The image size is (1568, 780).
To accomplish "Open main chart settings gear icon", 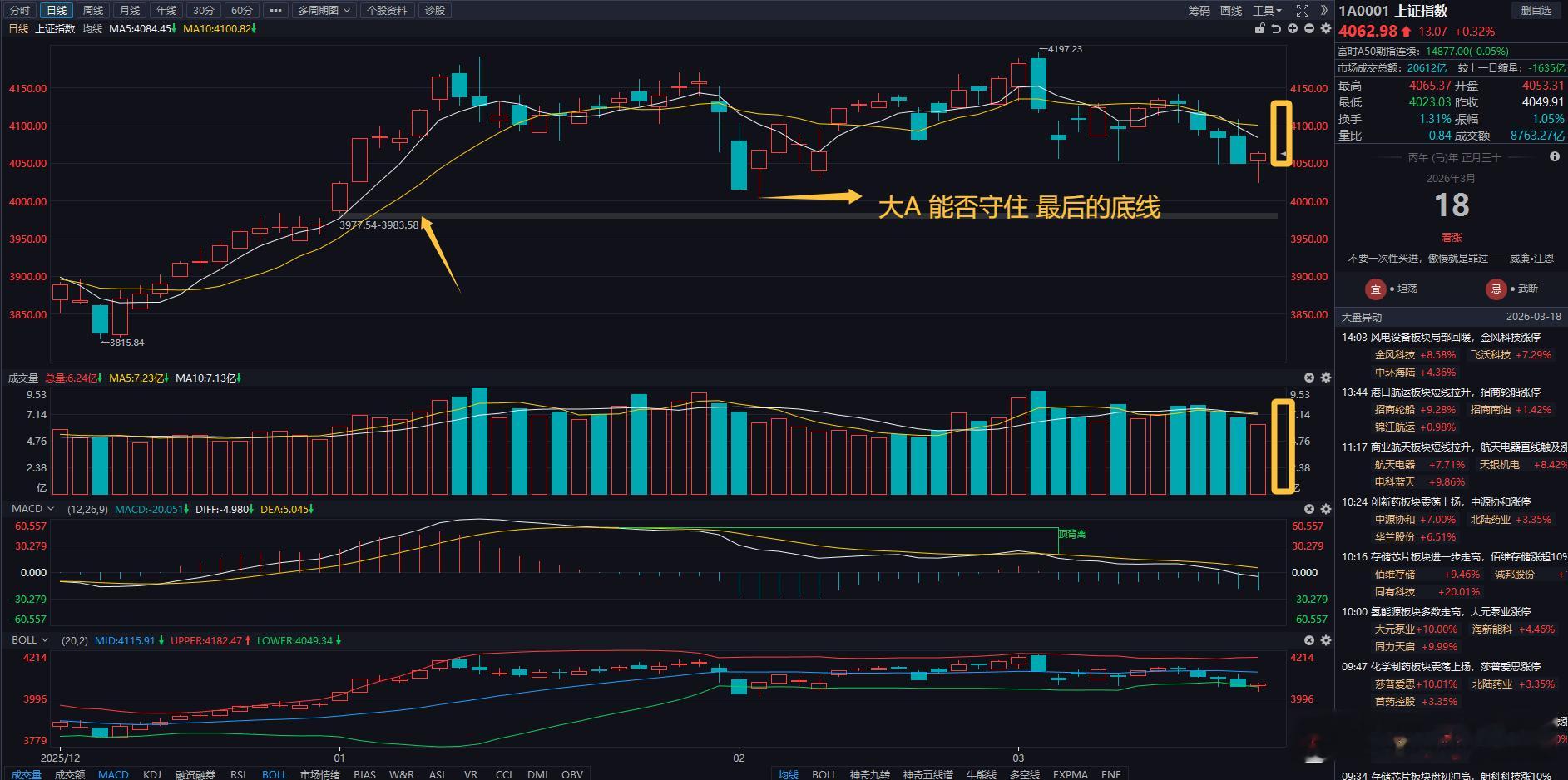I will pos(1326,28).
